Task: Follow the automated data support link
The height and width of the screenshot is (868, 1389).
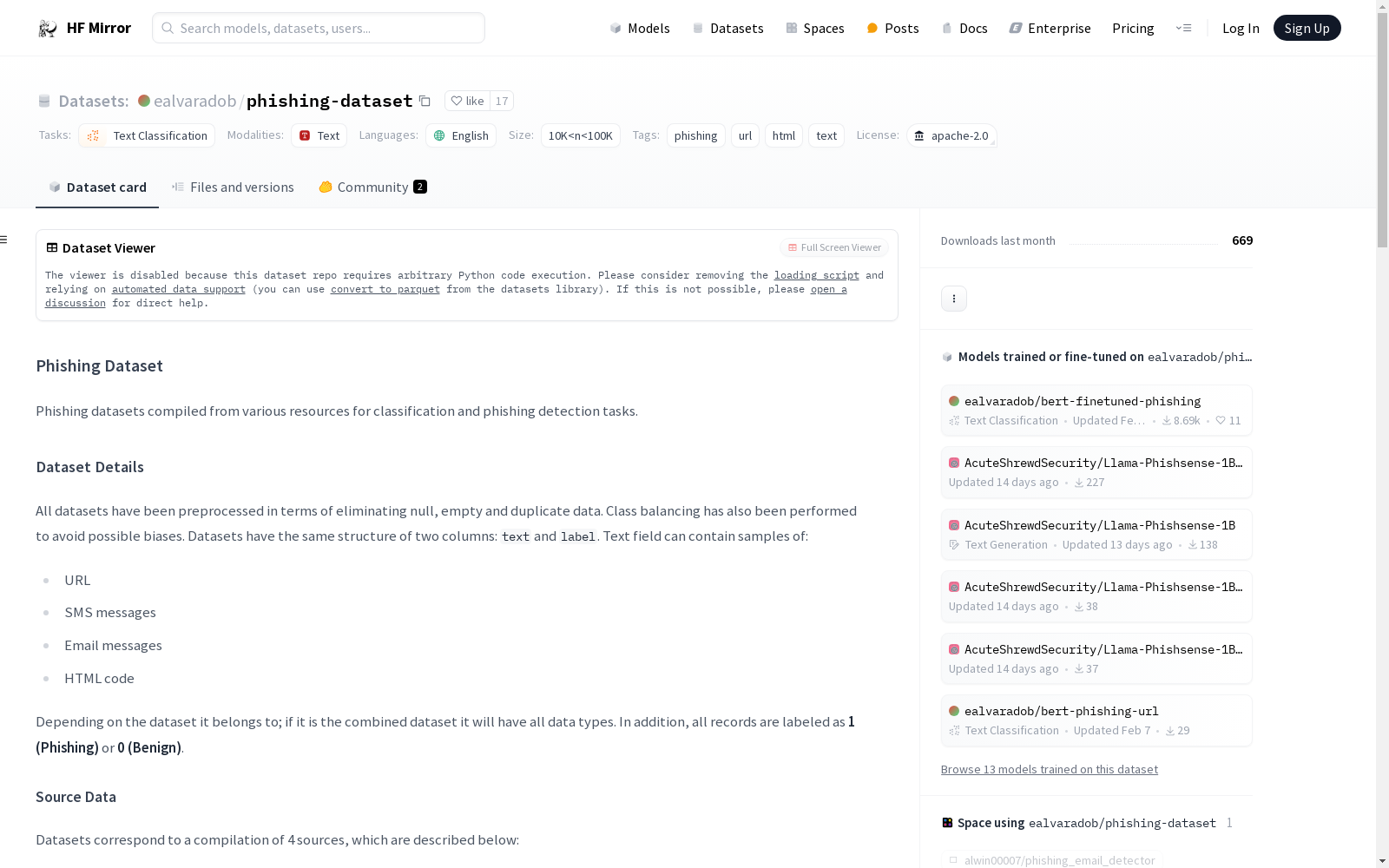Action: (x=178, y=289)
